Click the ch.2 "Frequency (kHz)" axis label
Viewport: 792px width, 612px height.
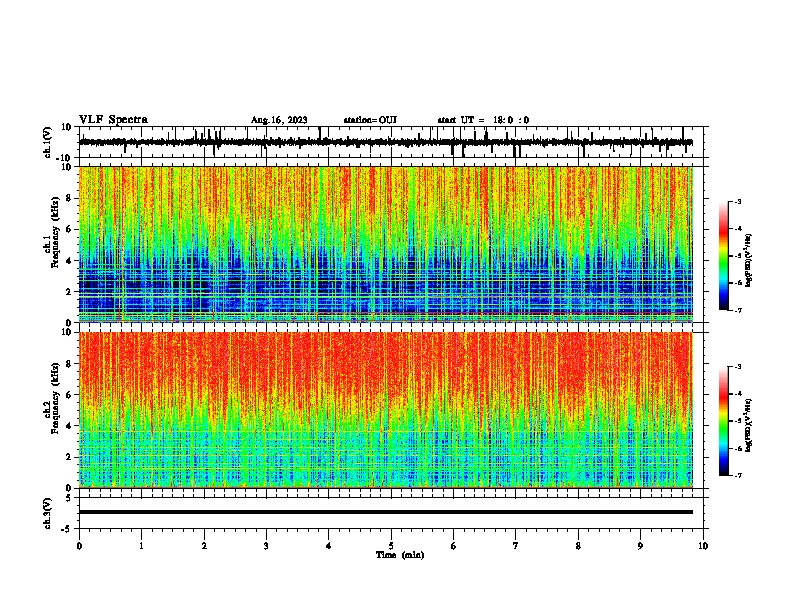[x=55, y=398]
